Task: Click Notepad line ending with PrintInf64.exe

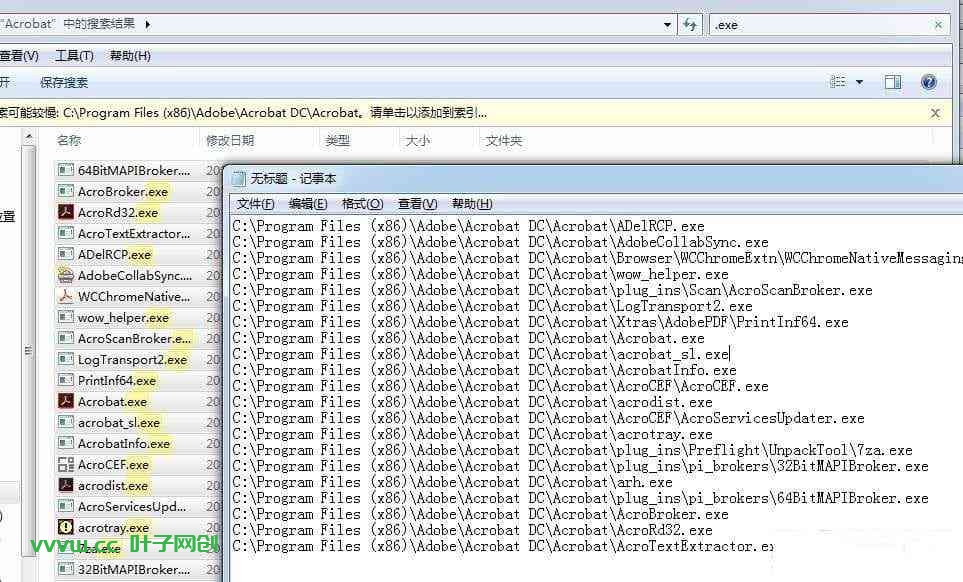Action: tap(540, 322)
